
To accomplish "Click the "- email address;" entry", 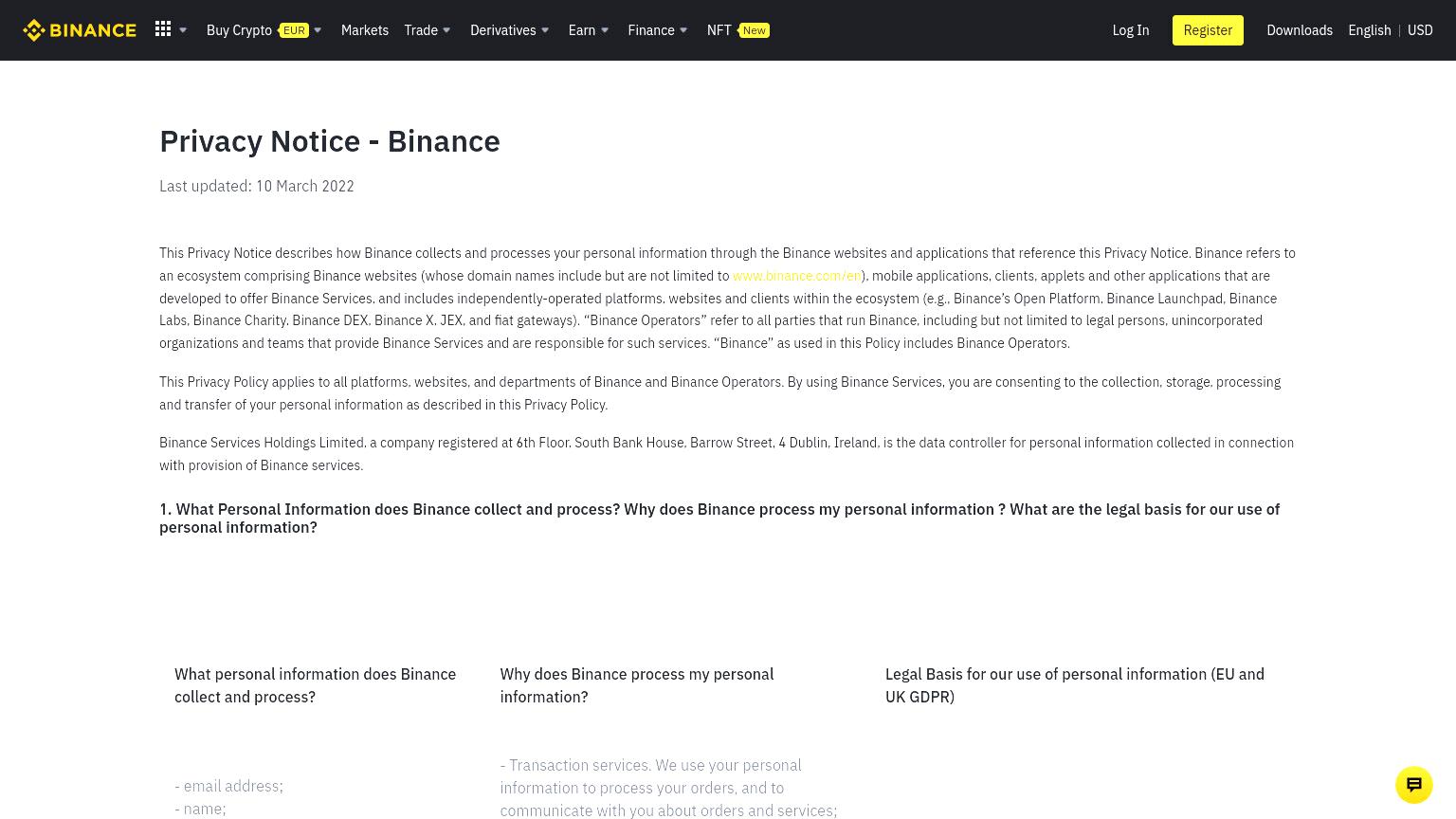I will (228, 786).
